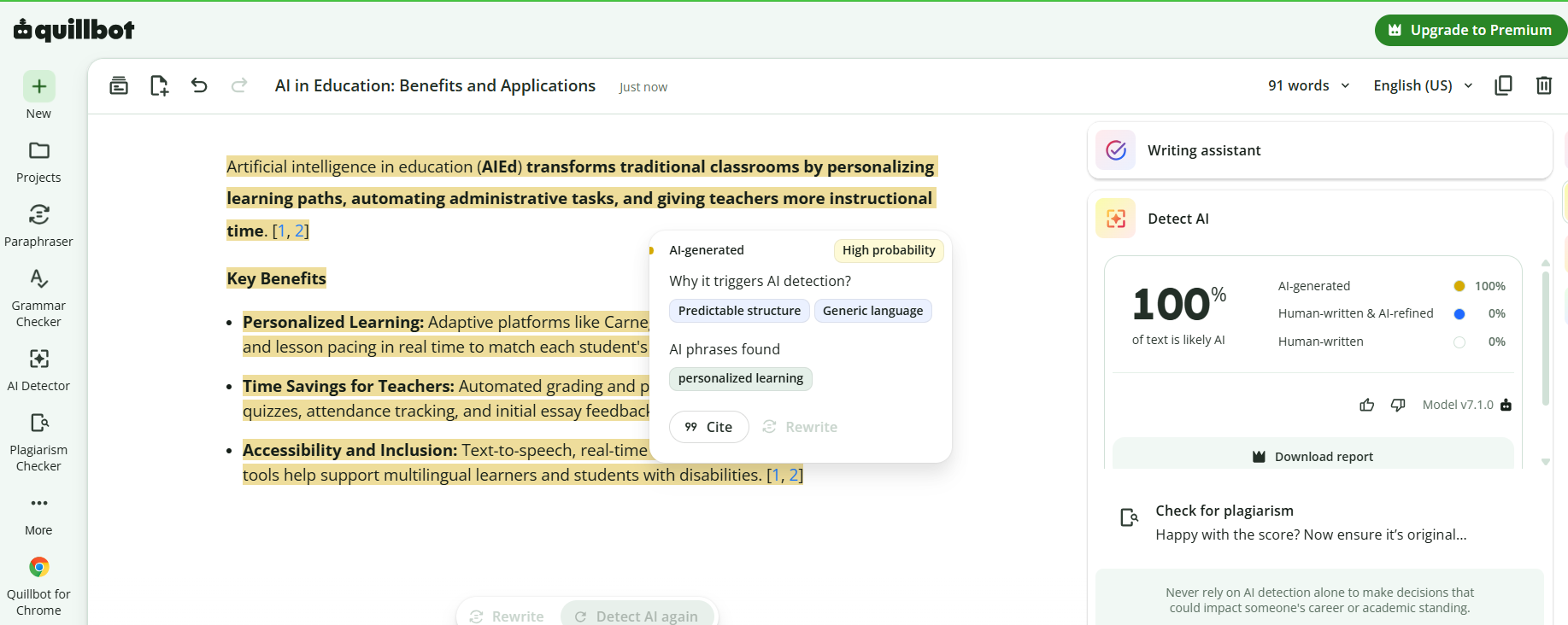
Task: Click citation link 1 after 'time.'
Action: [282, 231]
